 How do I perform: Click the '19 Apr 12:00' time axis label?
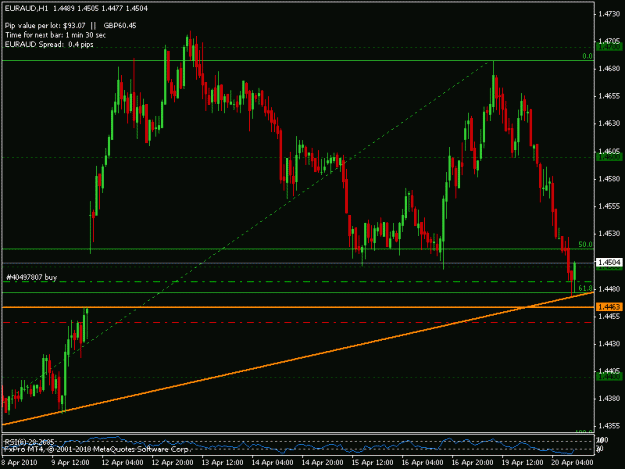[x=522, y=462]
